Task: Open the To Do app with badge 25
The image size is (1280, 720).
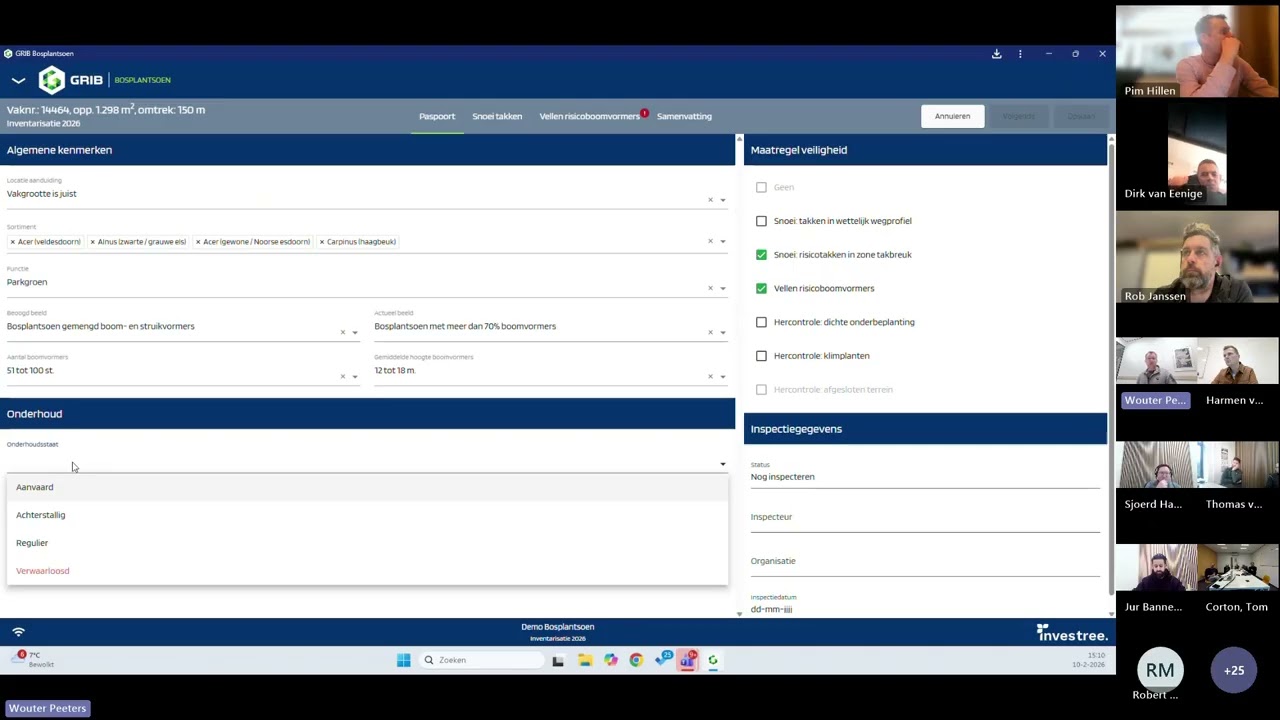Action: [662, 660]
